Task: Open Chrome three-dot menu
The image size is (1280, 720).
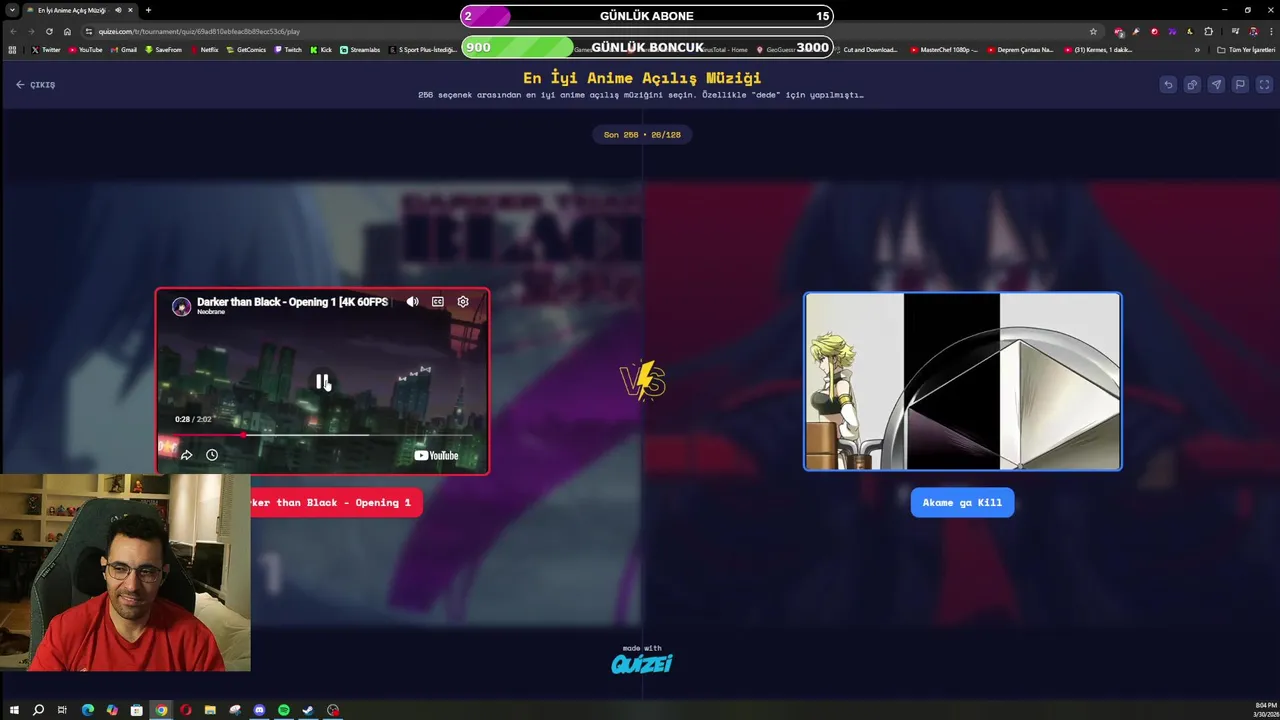Action: (x=1270, y=31)
